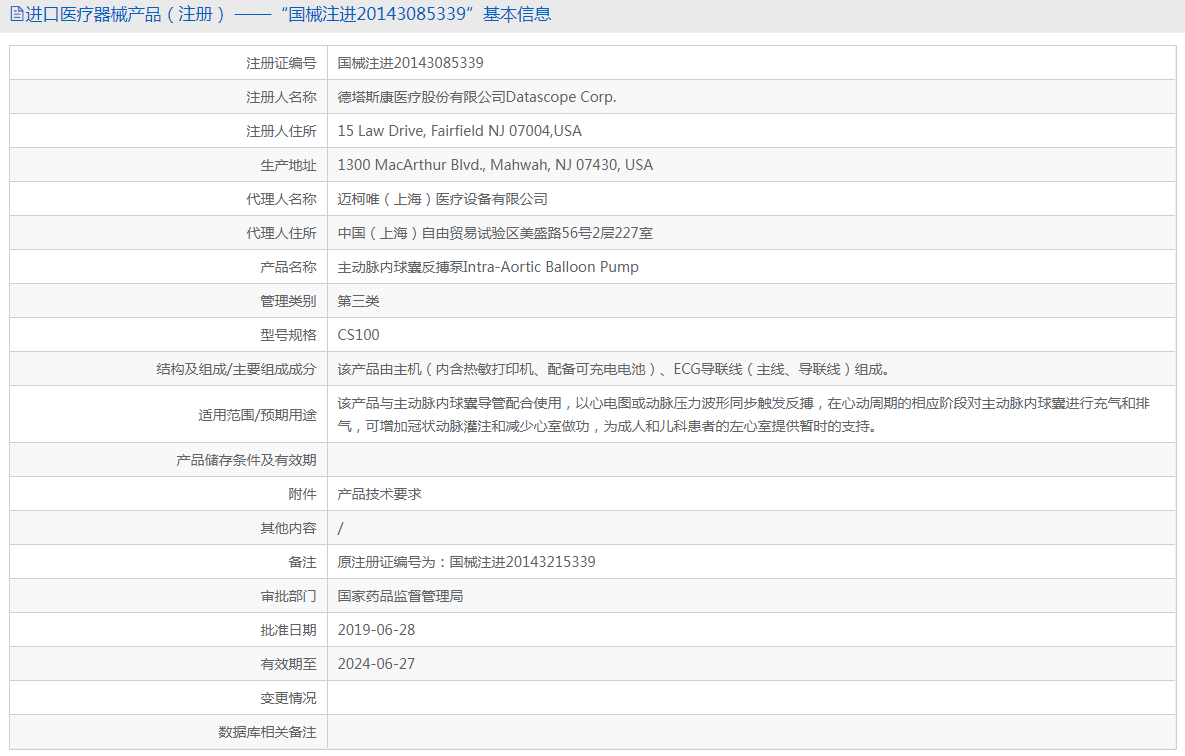Click the document icon in the header
Image resolution: width=1185 pixels, height=756 pixels.
(x=17, y=14)
